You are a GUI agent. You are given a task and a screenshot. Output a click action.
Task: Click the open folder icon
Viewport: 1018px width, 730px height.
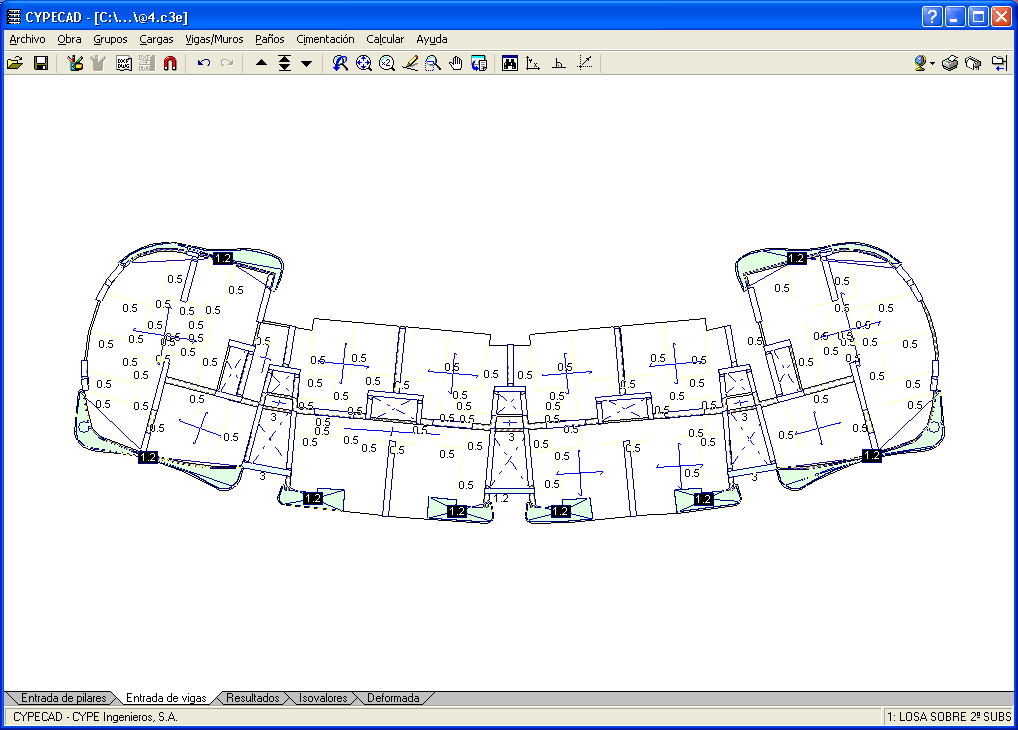point(14,63)
